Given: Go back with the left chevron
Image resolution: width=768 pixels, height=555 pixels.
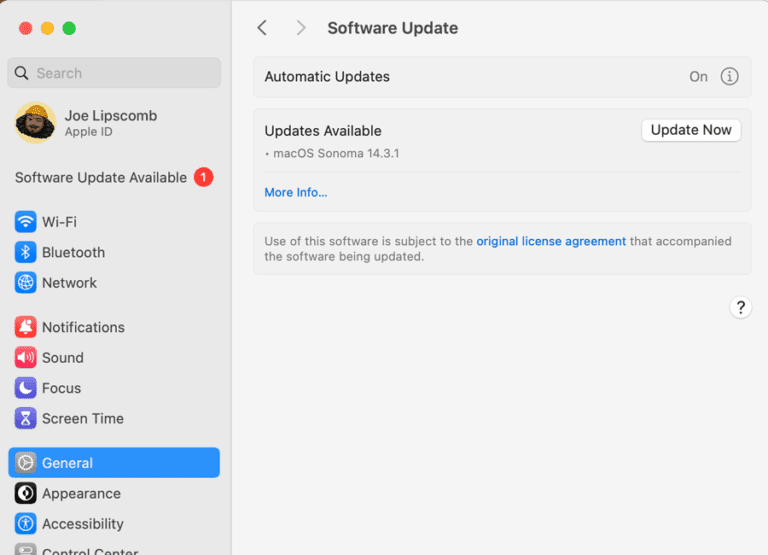Looking at the screenshot, I should tap(262, 28).
